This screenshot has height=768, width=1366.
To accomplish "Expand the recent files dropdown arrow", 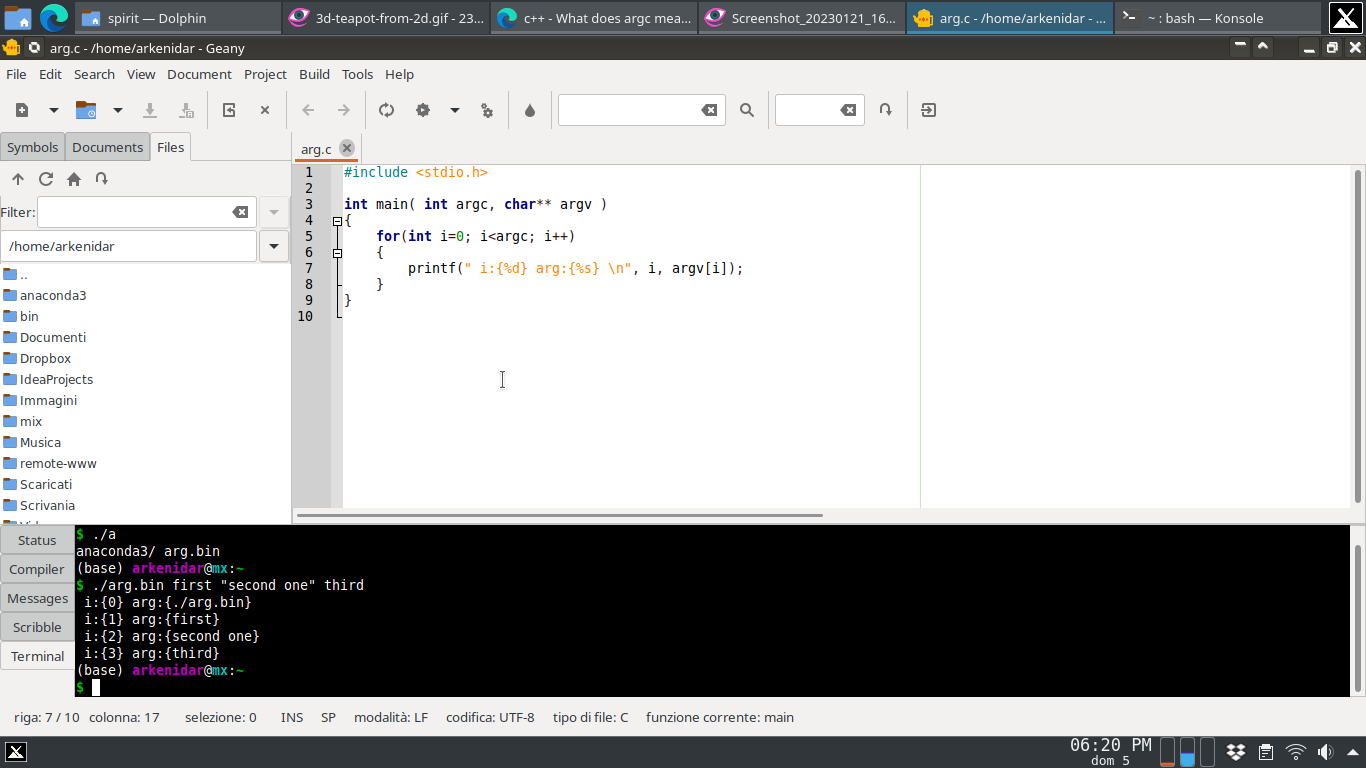I will pyautogui.click(x=118, y=110).
